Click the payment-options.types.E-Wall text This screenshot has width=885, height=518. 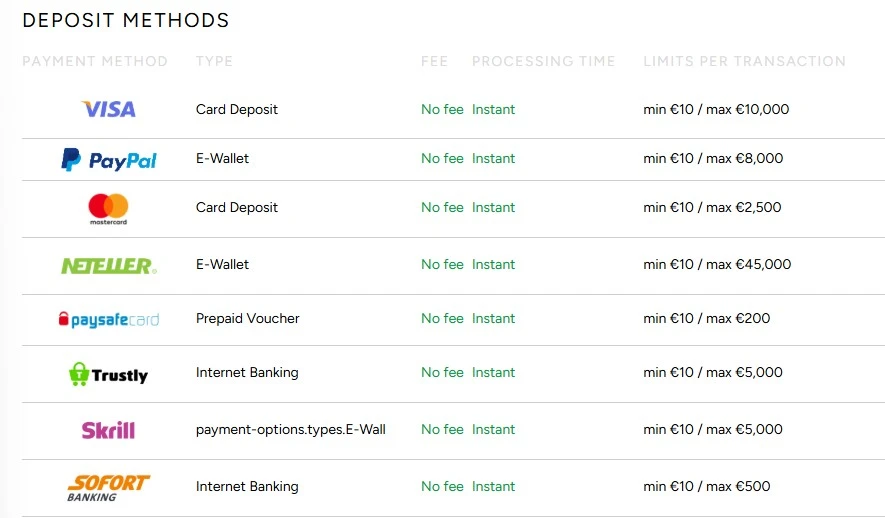[290, 429]
